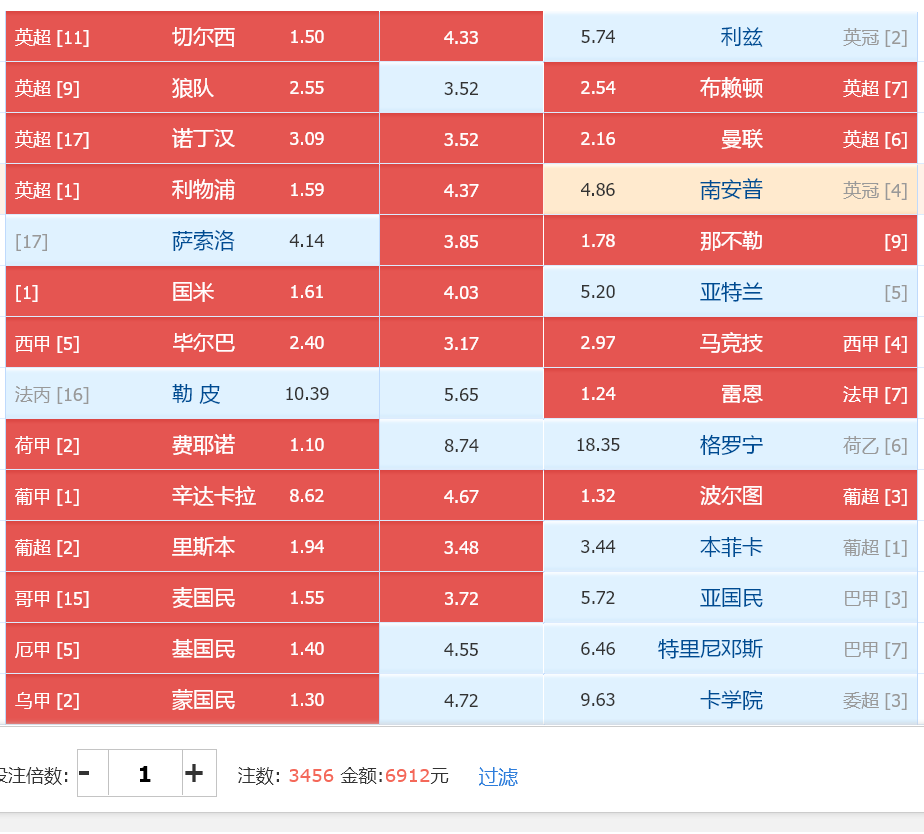Open the 过滤 filter link
Screen dimensions: 924x834
tap(498, 776)
